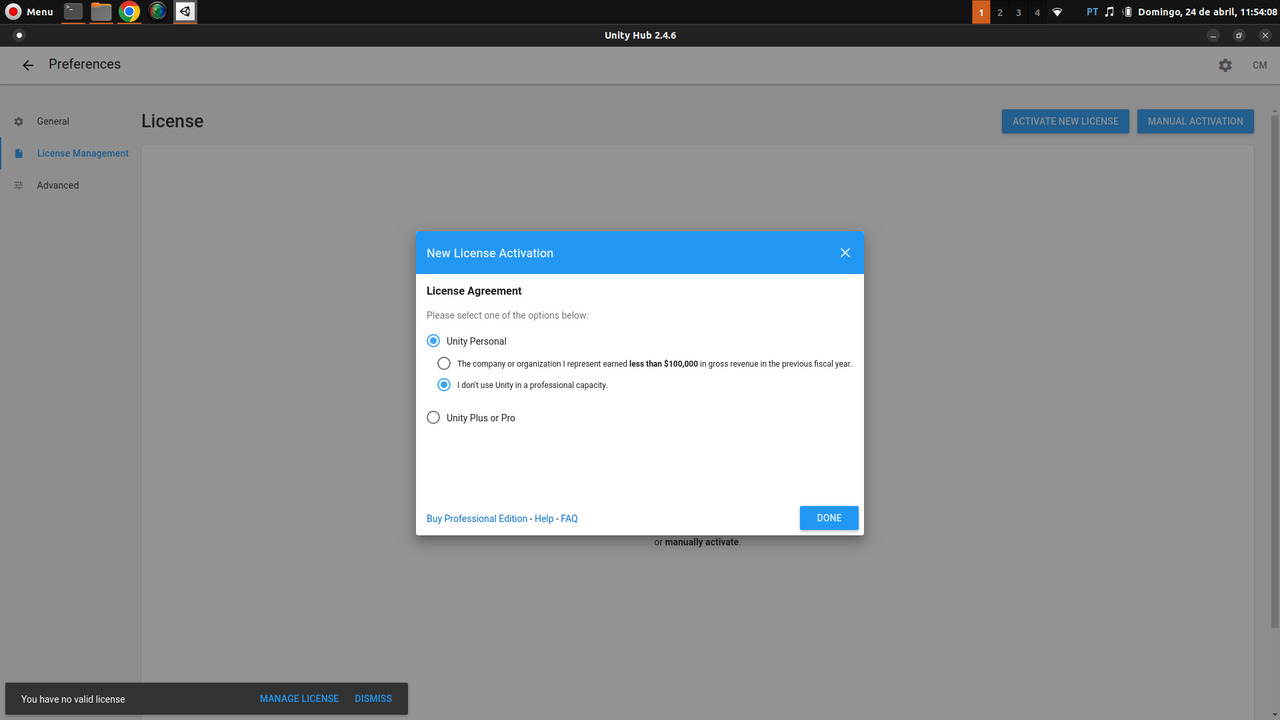Click the Unity Hub taskbar icon
Image resolution: width=1280 pixels, height=720 pixels.
[x=185, y=12]
